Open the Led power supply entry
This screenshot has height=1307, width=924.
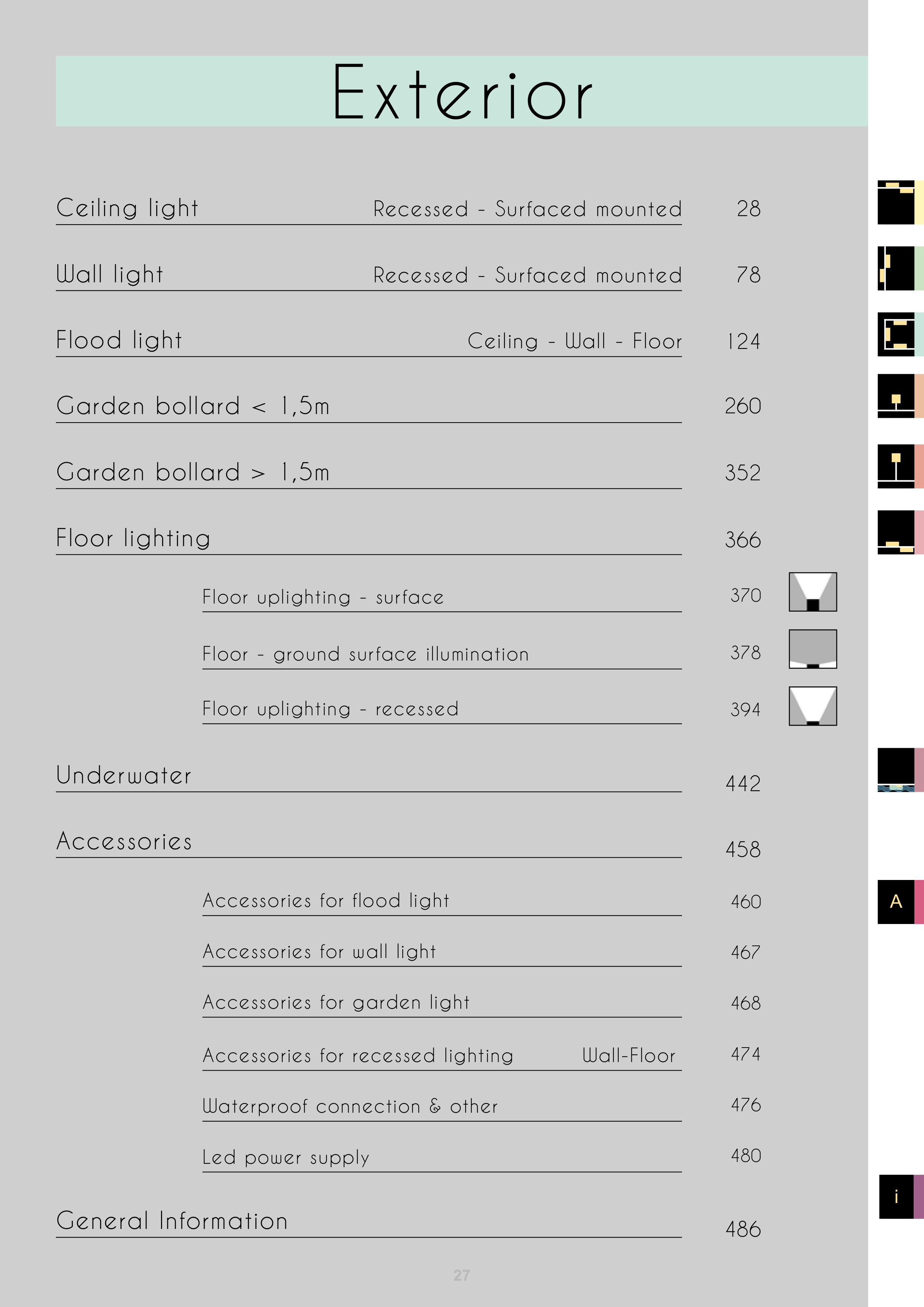(286, 1157)
